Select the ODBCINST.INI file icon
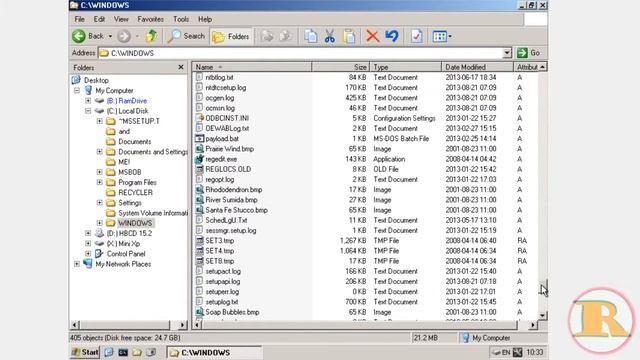Viewport: 640px width, 360px height. 199,118
